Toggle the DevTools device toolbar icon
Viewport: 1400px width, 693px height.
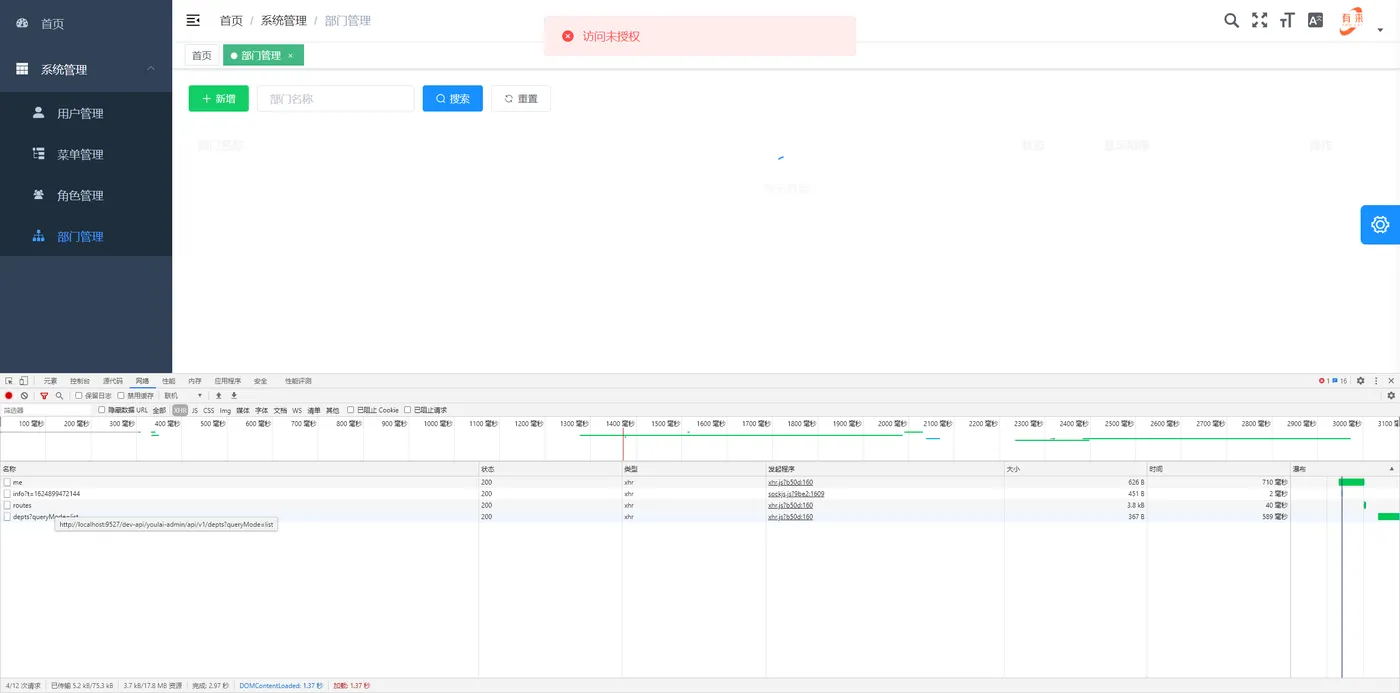23,381
